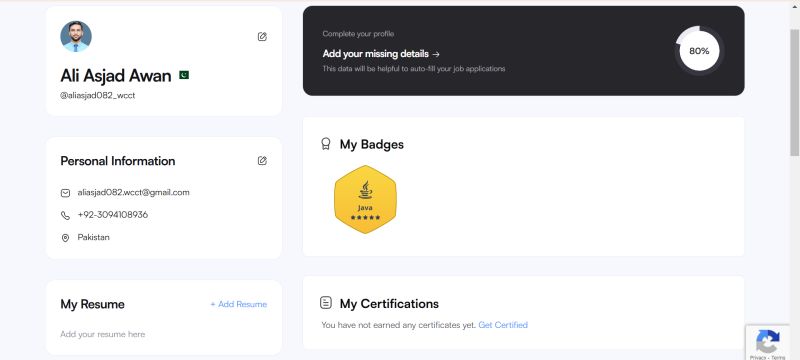Click the Personal Information heading
Viewport: 800px width, 360px height.
(118, 161)
